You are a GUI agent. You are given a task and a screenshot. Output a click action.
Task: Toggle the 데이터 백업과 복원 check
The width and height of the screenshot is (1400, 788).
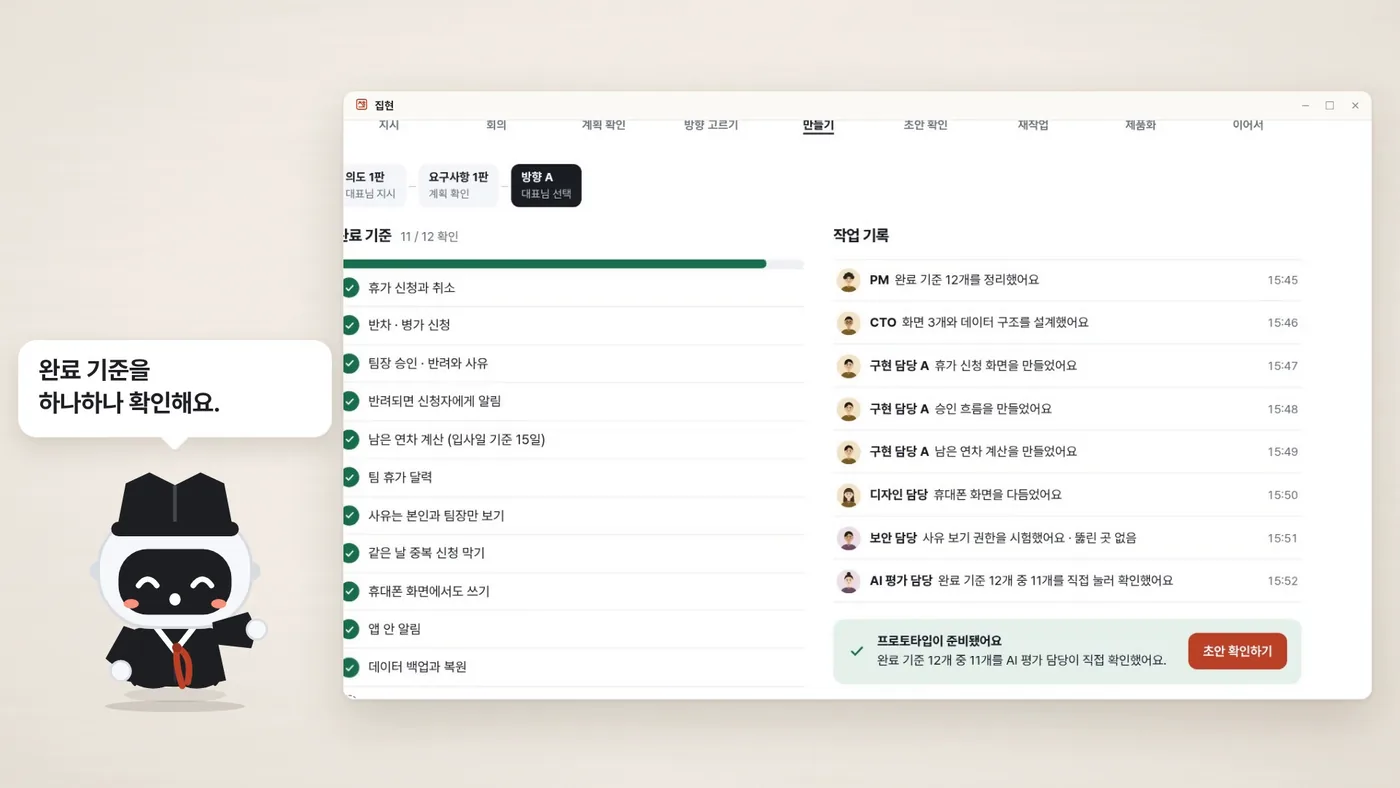coord(350,667)
